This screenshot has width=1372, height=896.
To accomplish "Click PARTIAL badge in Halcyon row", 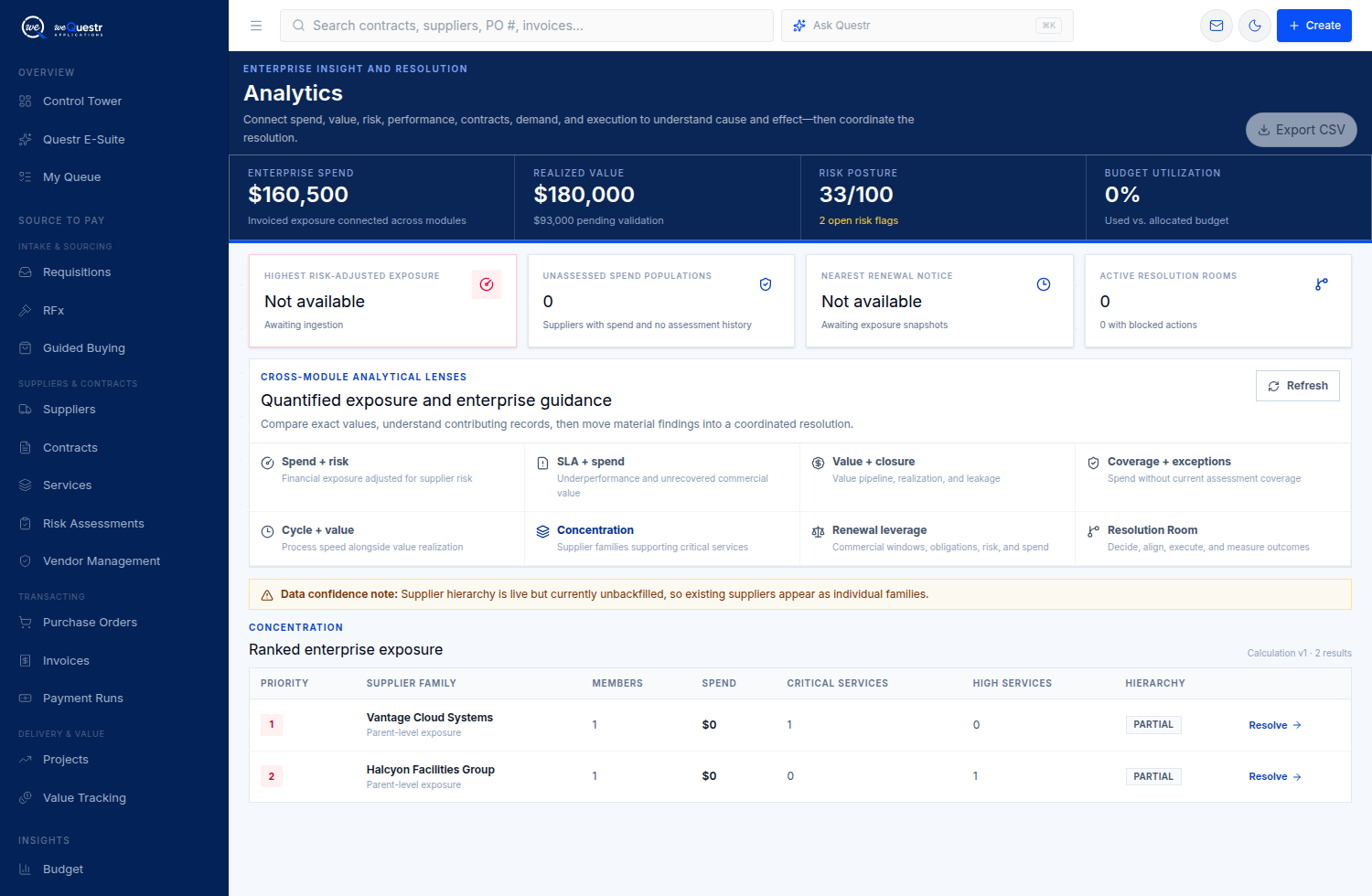I will coord(1153,776).
